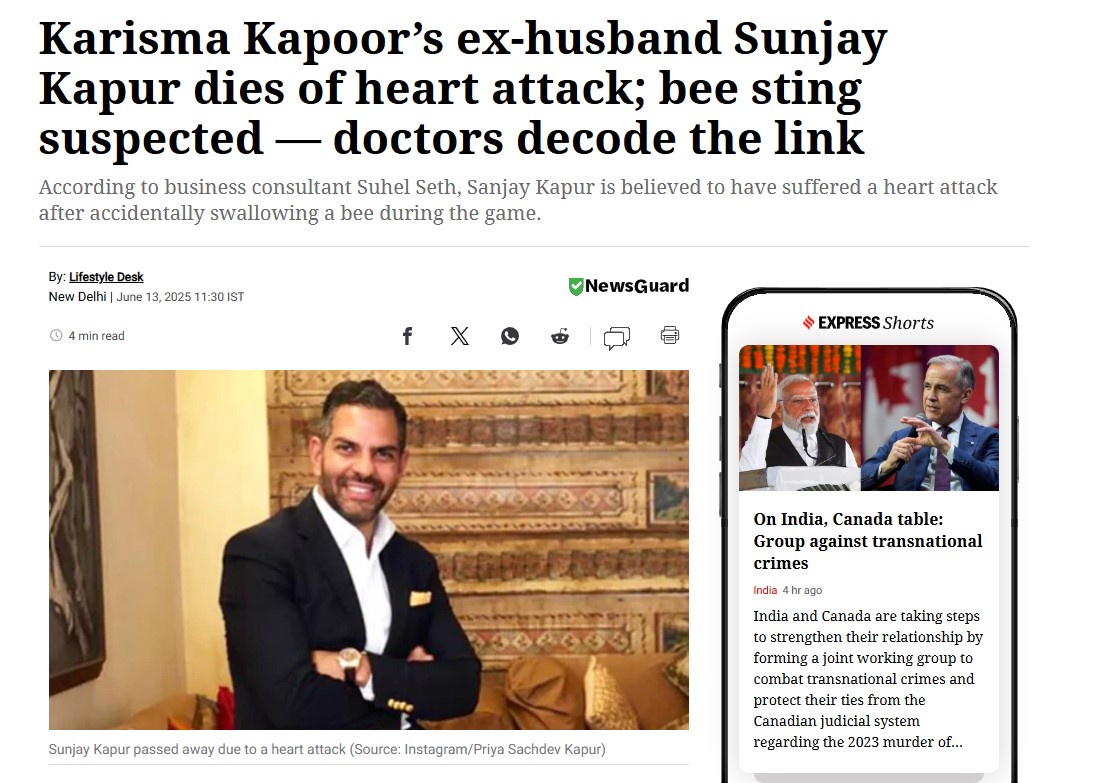Share article via WhatsApp icon
This screenshot has width=1093, height=783.
click(510, 336)
